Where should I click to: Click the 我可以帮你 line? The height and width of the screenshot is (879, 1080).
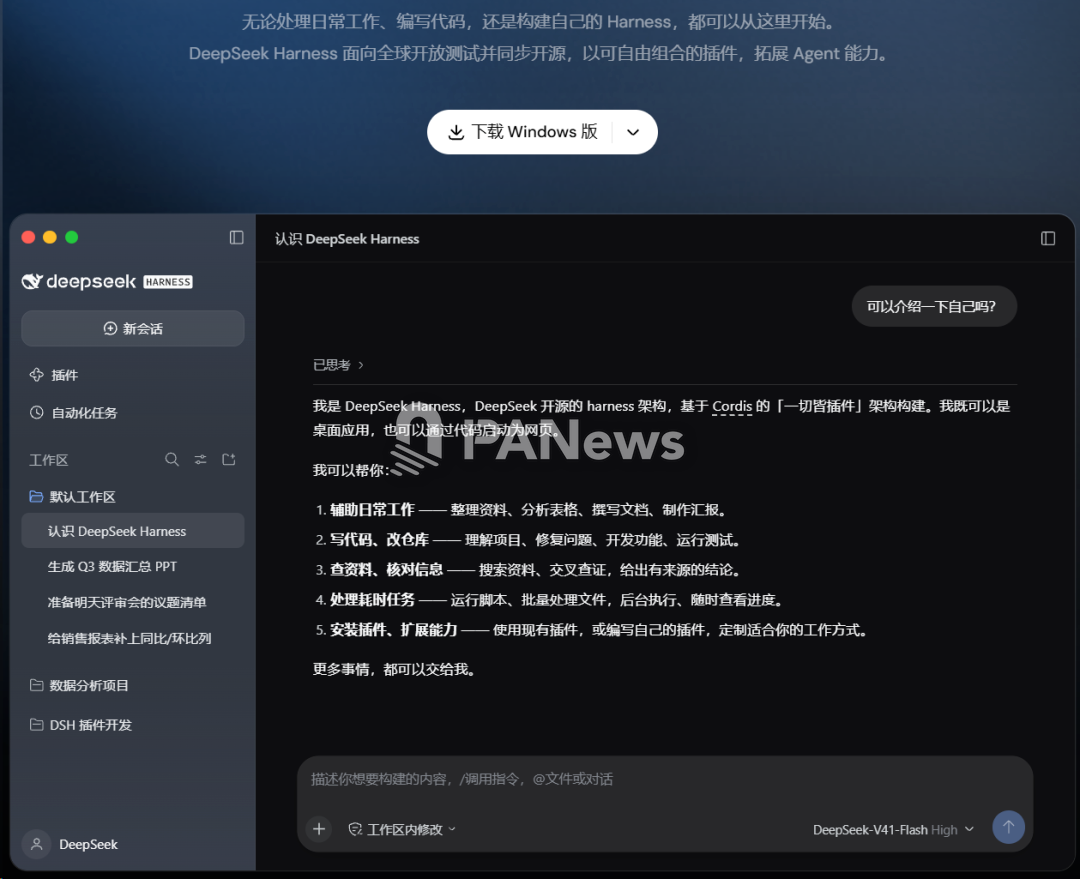click(351, 470)
